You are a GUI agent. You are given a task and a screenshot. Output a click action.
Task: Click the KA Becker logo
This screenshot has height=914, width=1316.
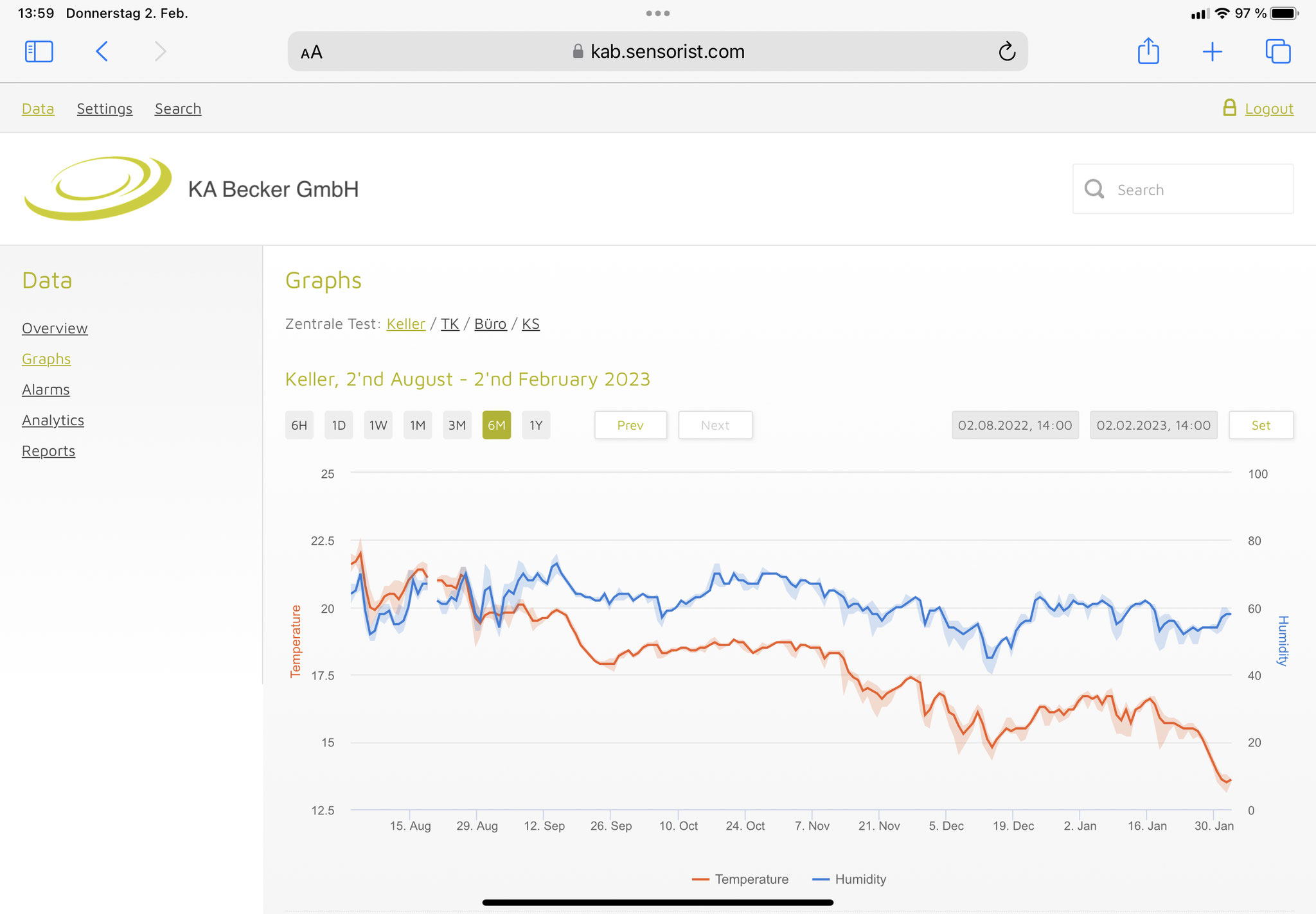(x=98, y=189)
